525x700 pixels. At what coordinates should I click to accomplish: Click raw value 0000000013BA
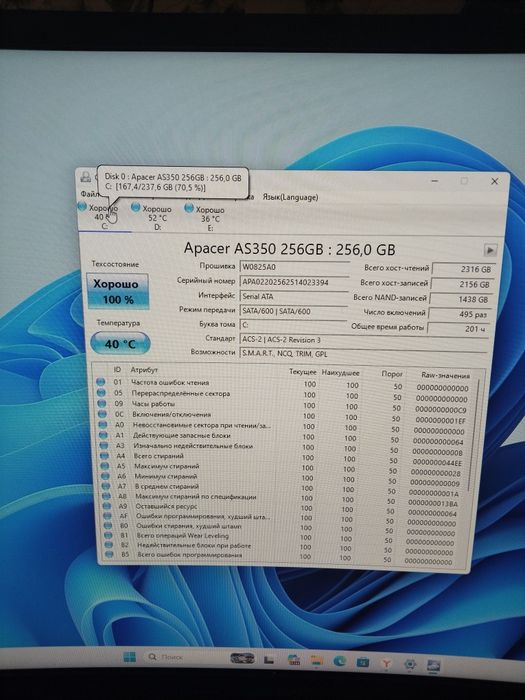click(433, 504)
